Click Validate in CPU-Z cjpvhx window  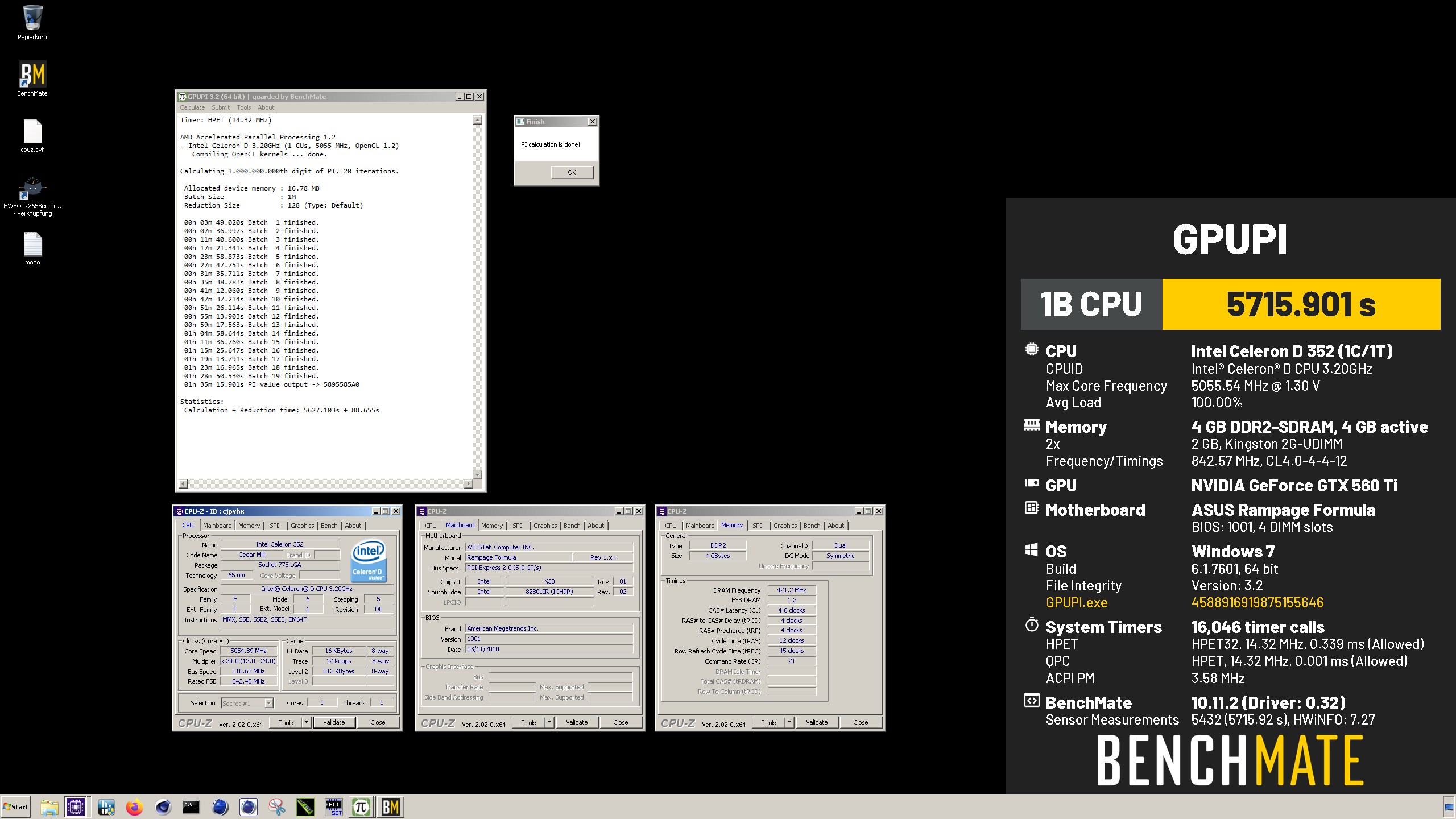click(x=334, y=722)
